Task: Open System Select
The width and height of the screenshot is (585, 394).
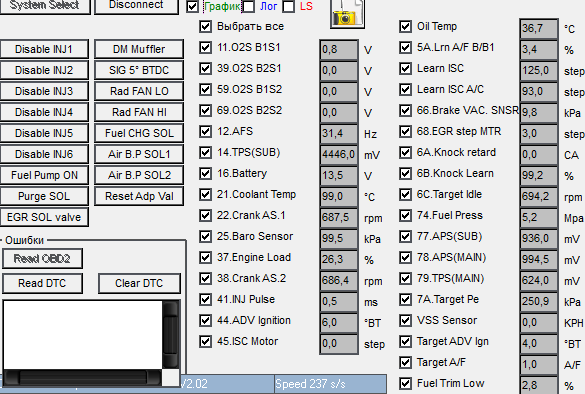Action: tap(44, 6)
